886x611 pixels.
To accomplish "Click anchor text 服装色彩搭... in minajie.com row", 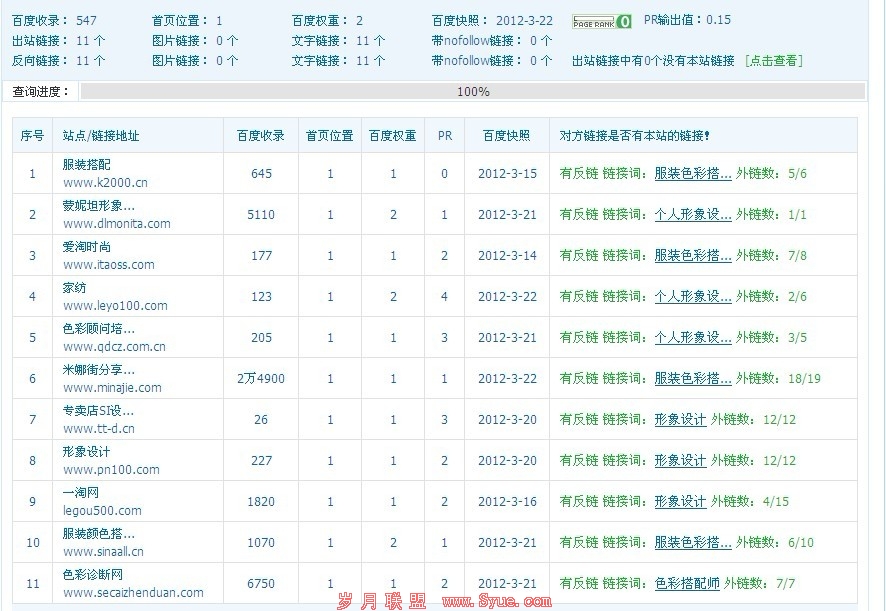I will pos(693,379).
